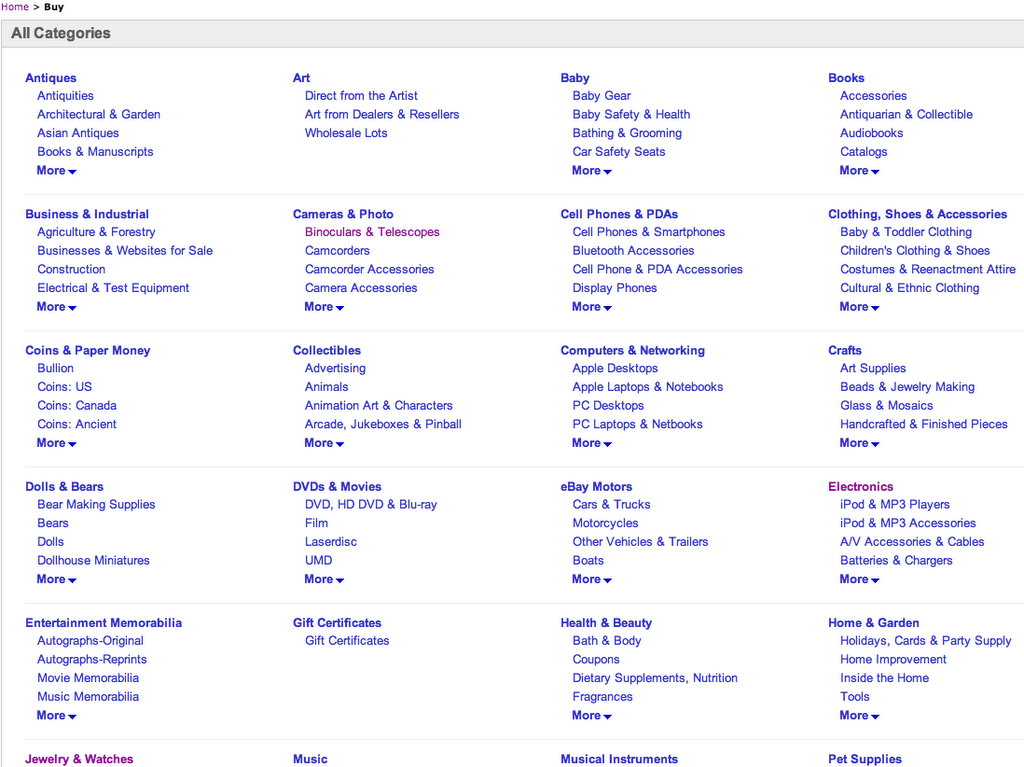Show More under eBay Motors

point(592,579)
